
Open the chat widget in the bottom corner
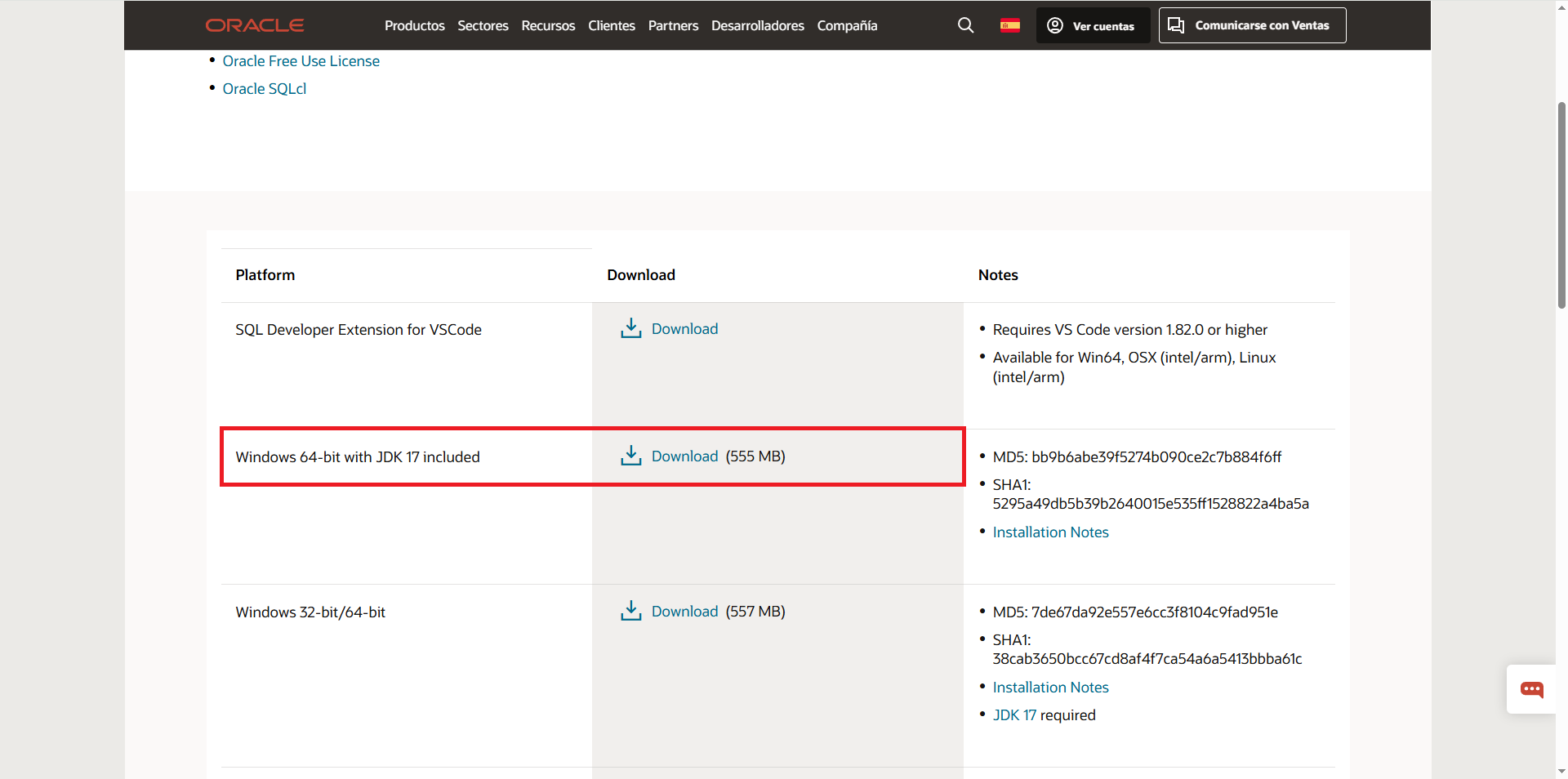click(1531, 689)
